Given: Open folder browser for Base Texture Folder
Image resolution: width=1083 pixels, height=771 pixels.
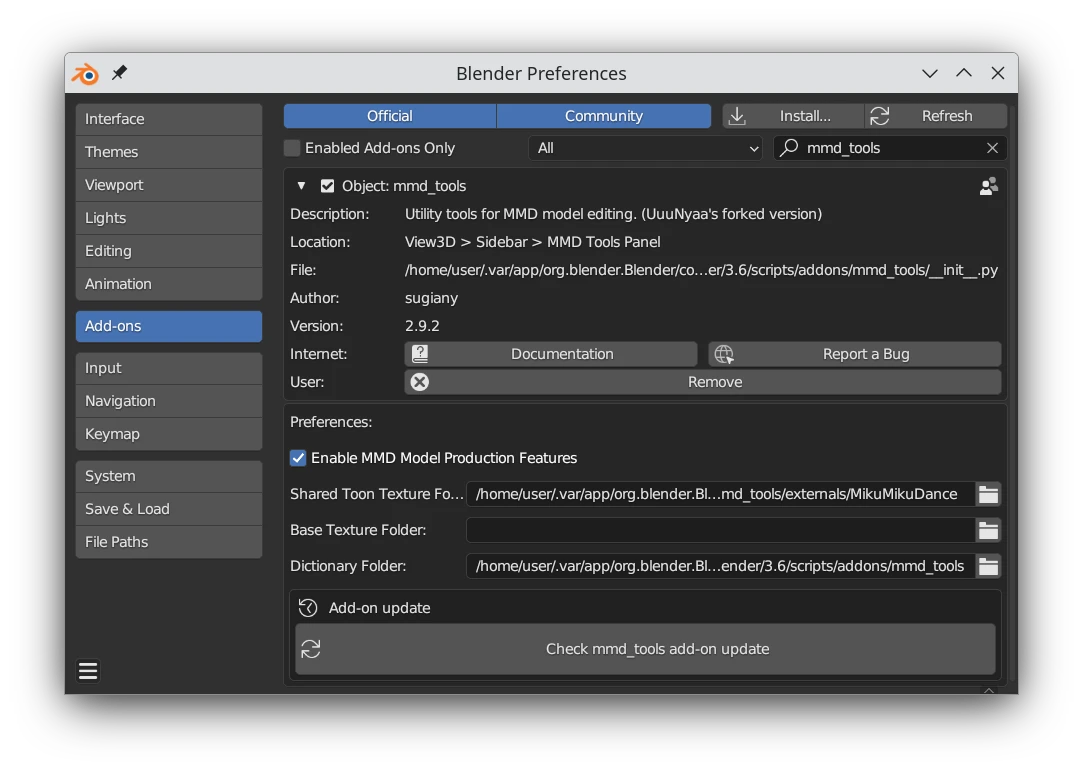Looking at the screenshot, I should (x=988, y=530).
